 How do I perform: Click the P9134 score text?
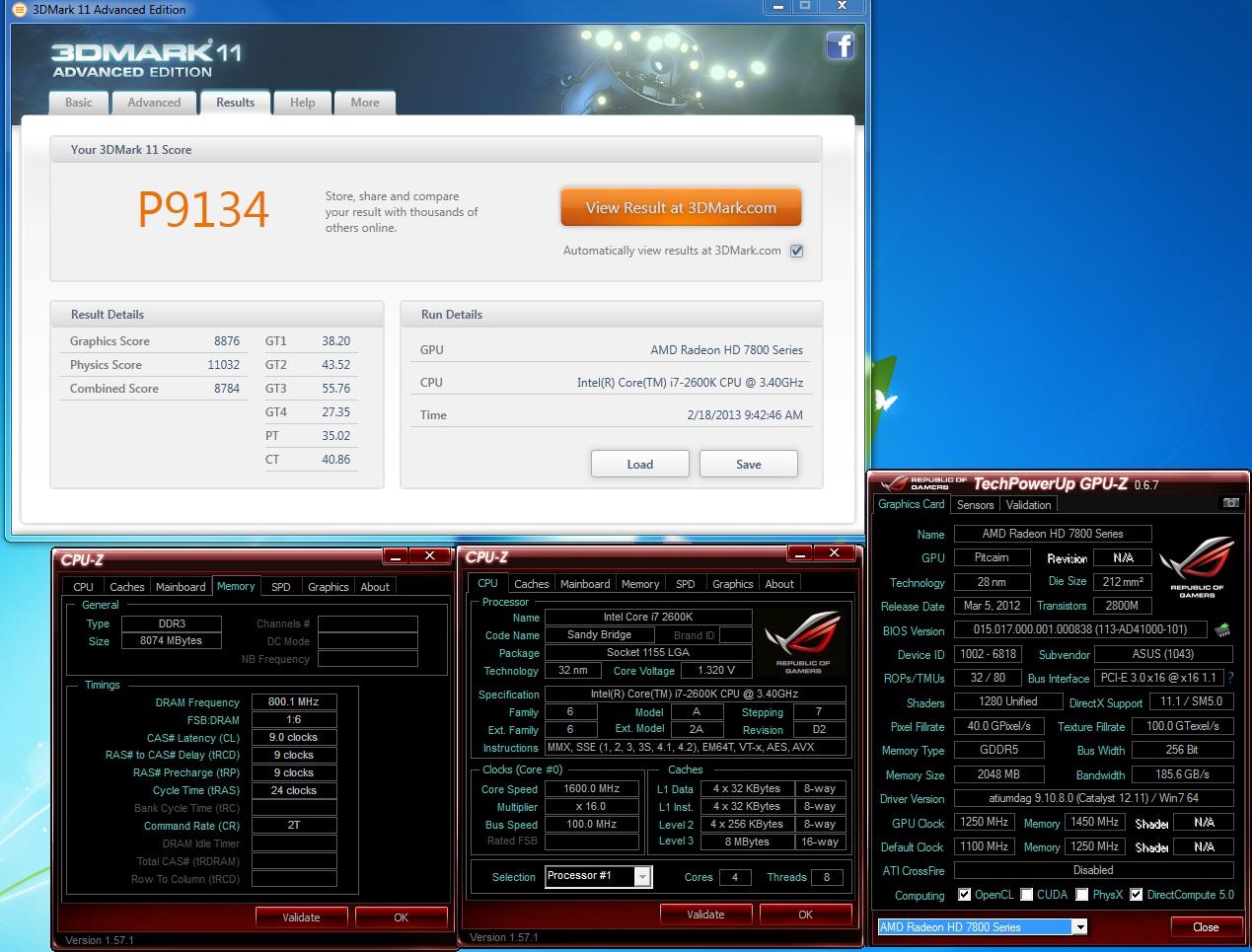coord(203,209)
